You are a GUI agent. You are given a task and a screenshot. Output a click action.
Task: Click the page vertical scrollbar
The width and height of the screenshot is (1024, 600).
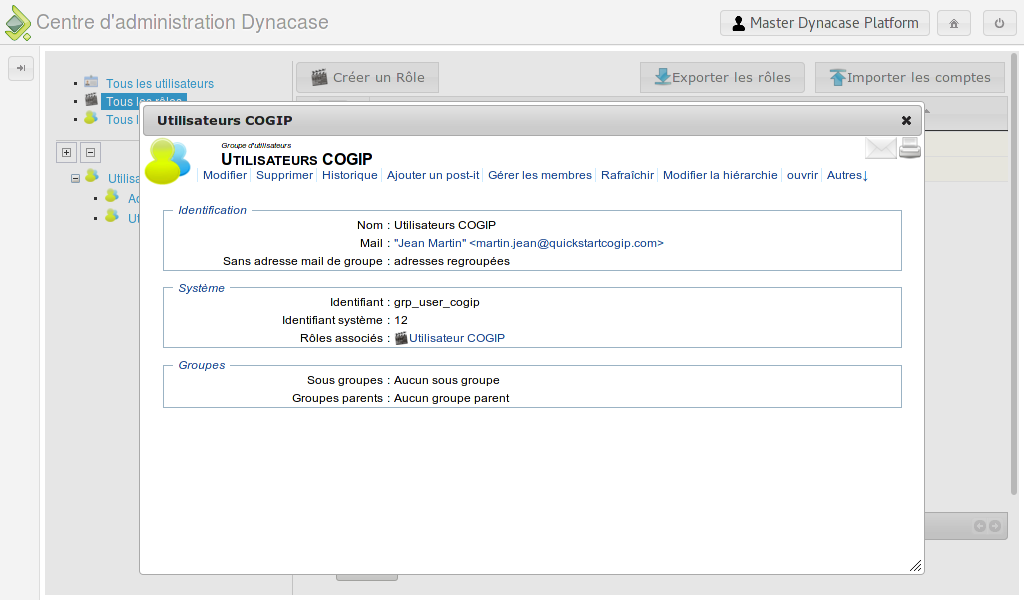1014,274
